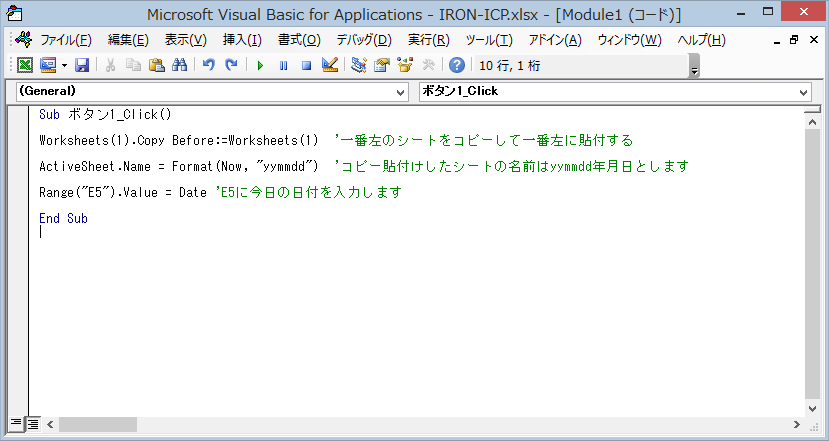Open the 表示(V) menu
Viewport: 829px width, 441px height.
186,40
